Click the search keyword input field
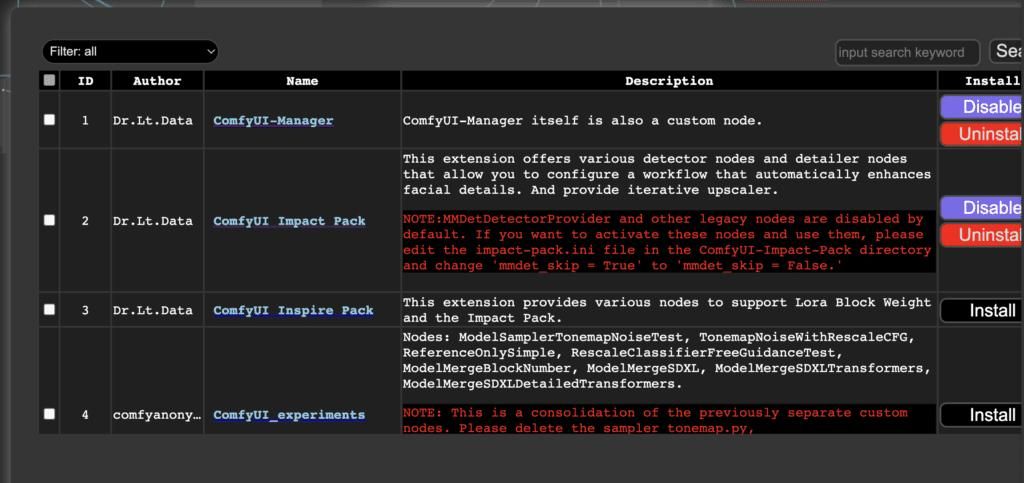Image resolution: width=1024 pixels, height=483 pixels. [x=907, y=53]
